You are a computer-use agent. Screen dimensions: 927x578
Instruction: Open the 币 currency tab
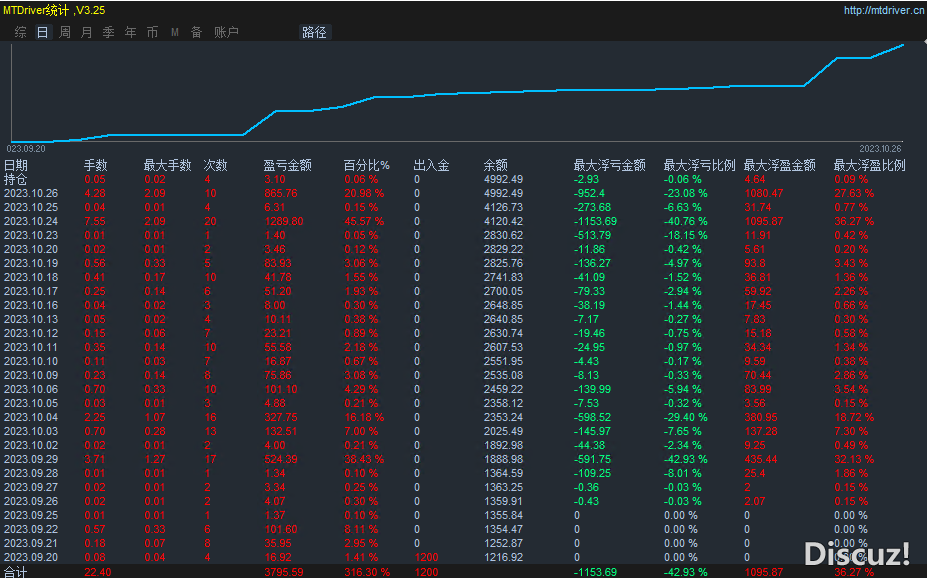point(153,33)
